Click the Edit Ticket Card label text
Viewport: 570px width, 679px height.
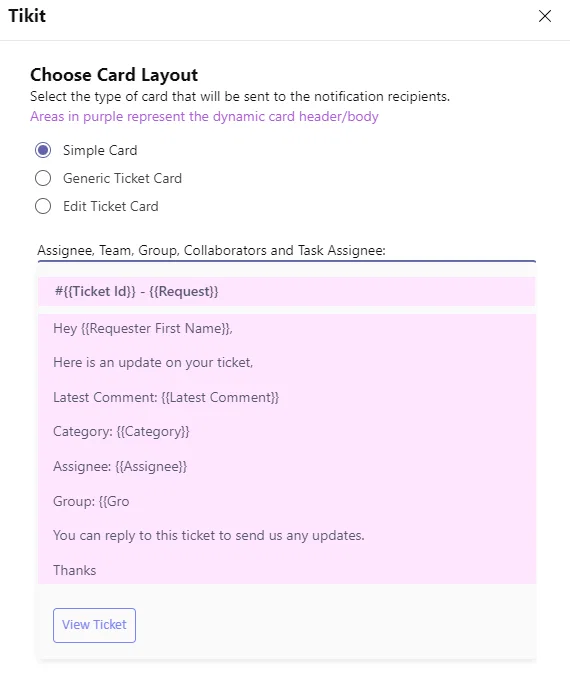point(111,206)
